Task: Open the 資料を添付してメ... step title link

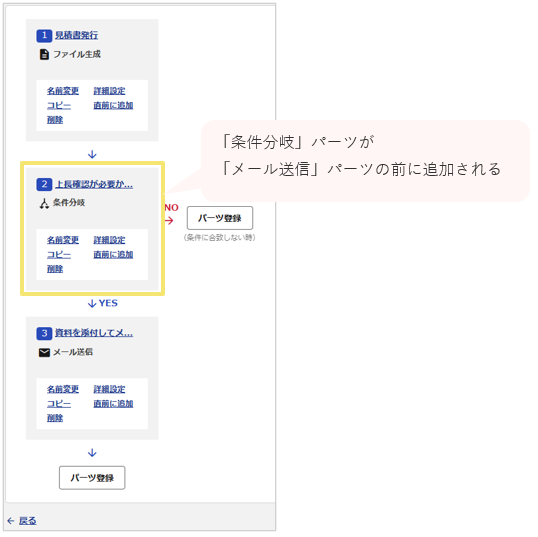Action: point(94,333)
